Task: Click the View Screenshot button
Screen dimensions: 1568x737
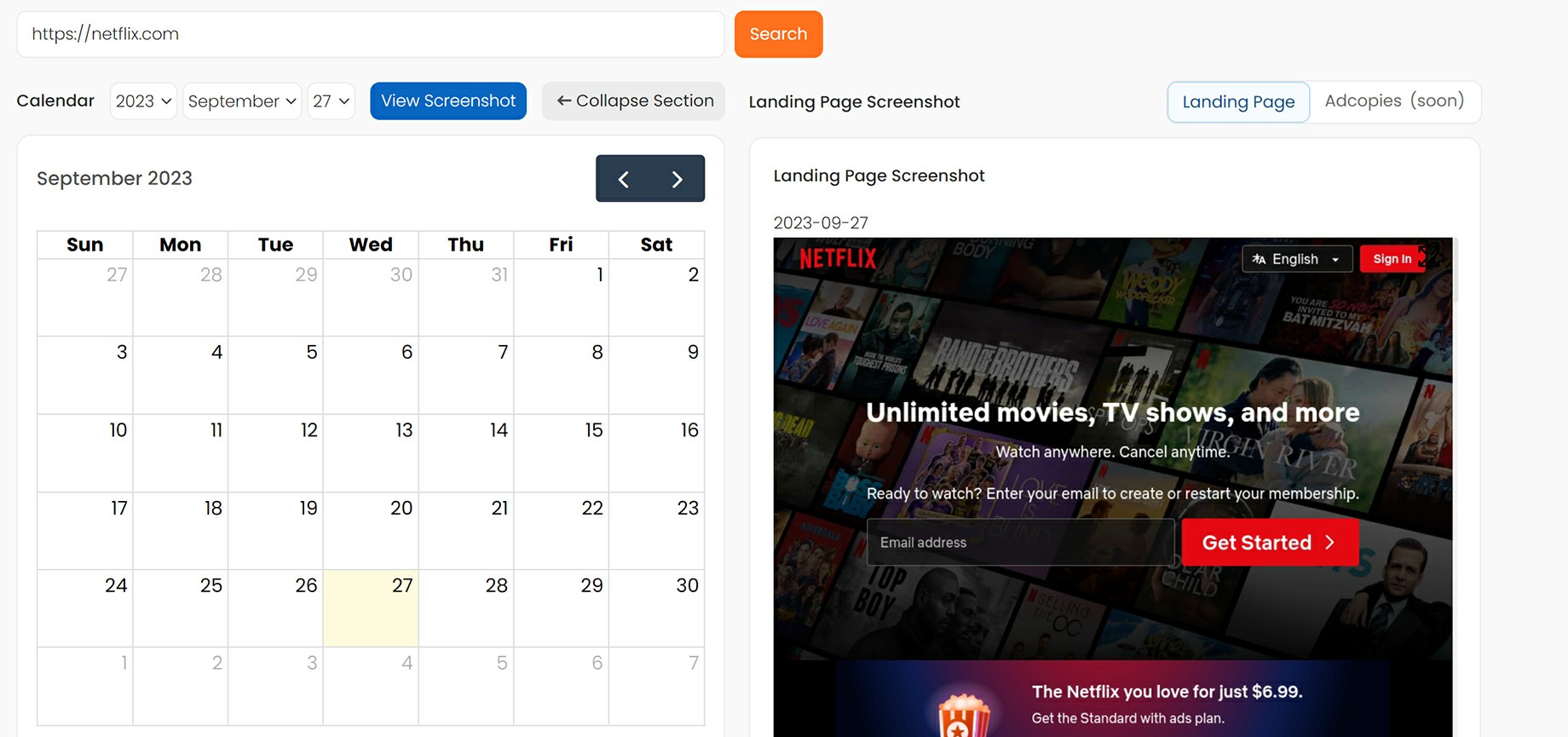Action: (x=448, y=101)
